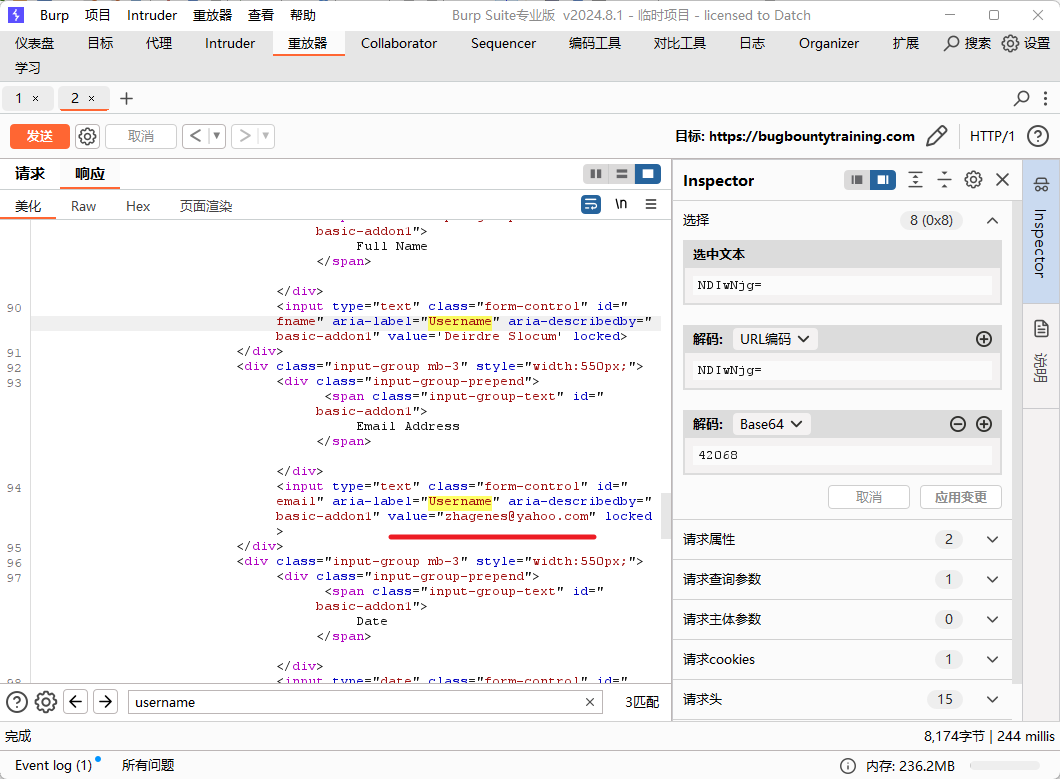Open the URL编码 decode type dropdown
Image resolution: width=1060 pixels, height=779 pixels.
click(x=775, y=339)
